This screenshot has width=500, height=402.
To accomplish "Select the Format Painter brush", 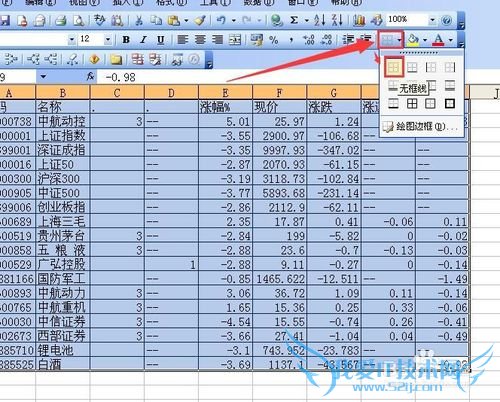I will pyautogui.click(x=200, y=21).
